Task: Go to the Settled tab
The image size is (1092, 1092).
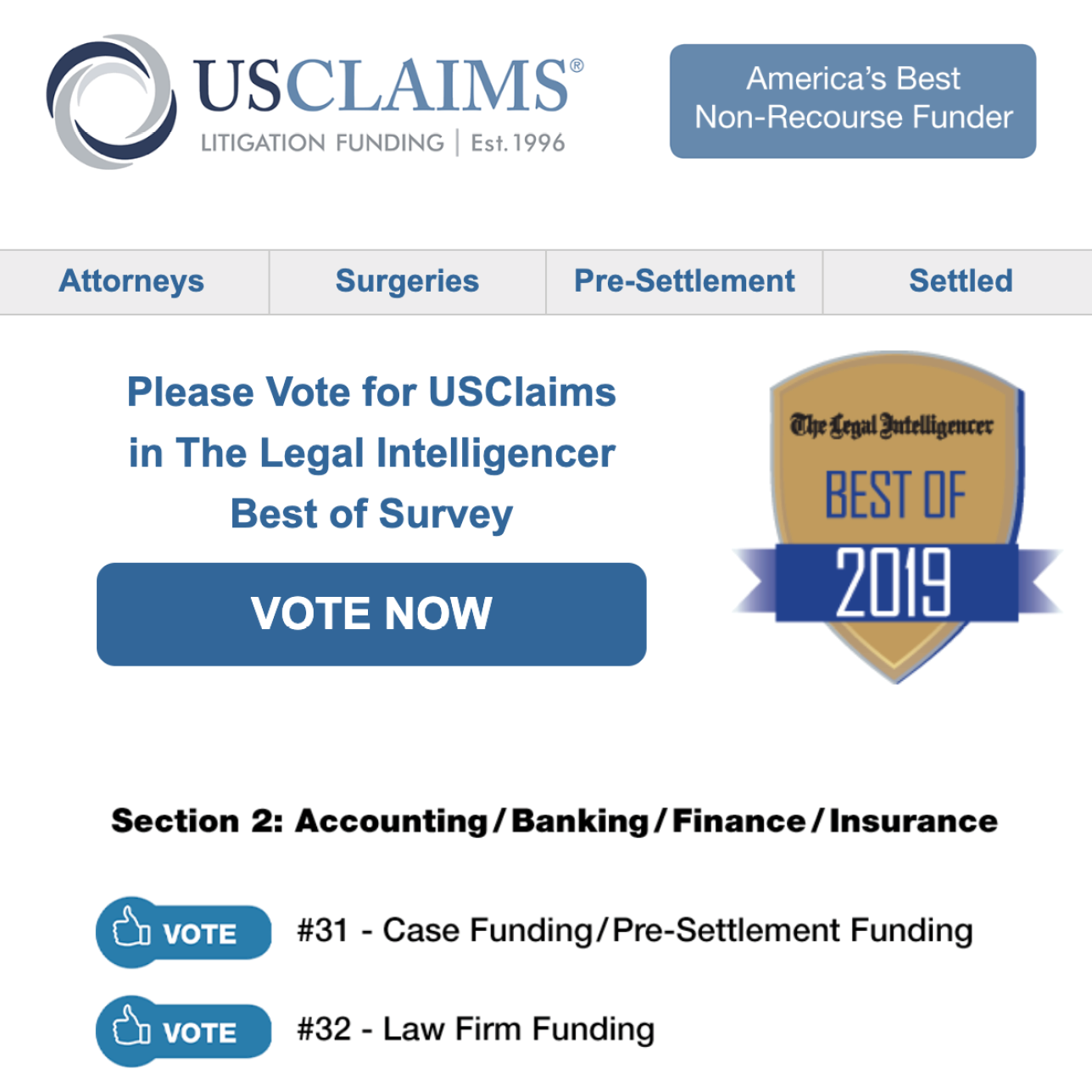Action: pyautogui.click(x=961, y=281)
